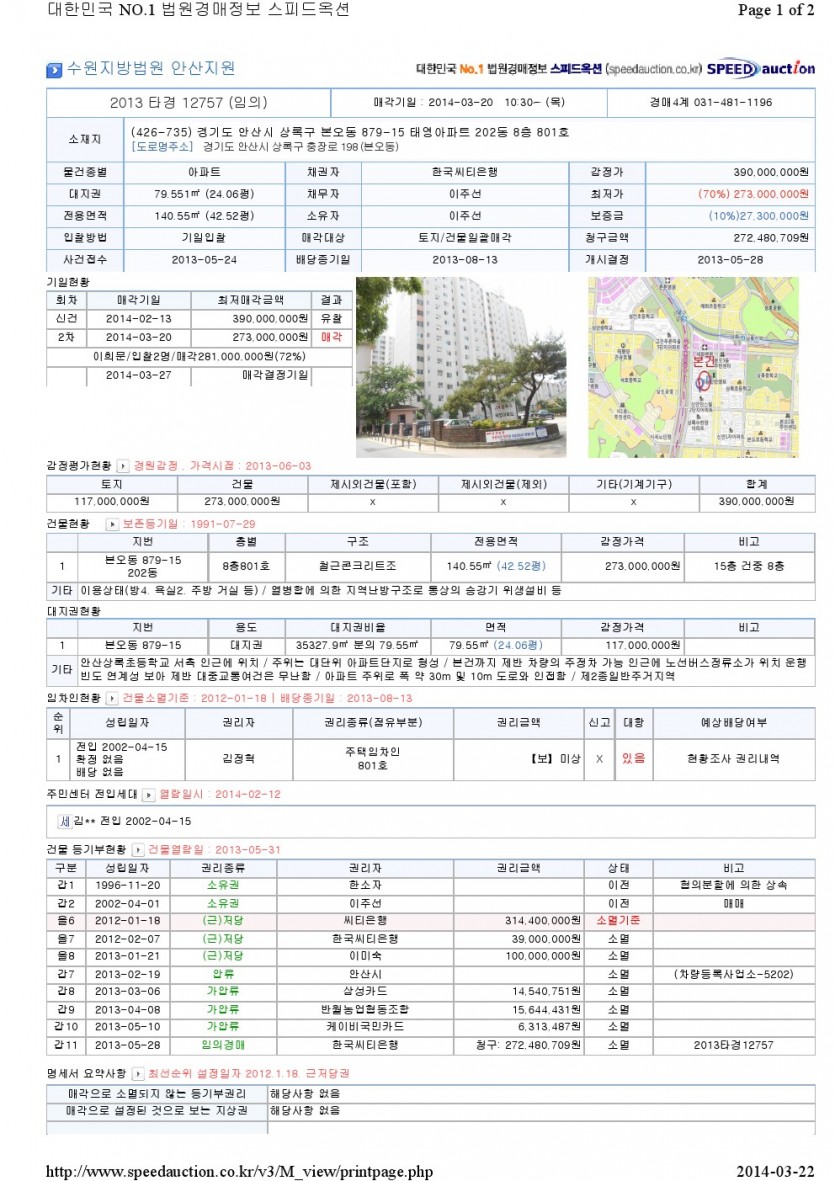Viewport: 835px width, 1181px height.
Task: Click 현황조사 권리내역 in 예상배당여부 column
Action: [x=733, y=759]
